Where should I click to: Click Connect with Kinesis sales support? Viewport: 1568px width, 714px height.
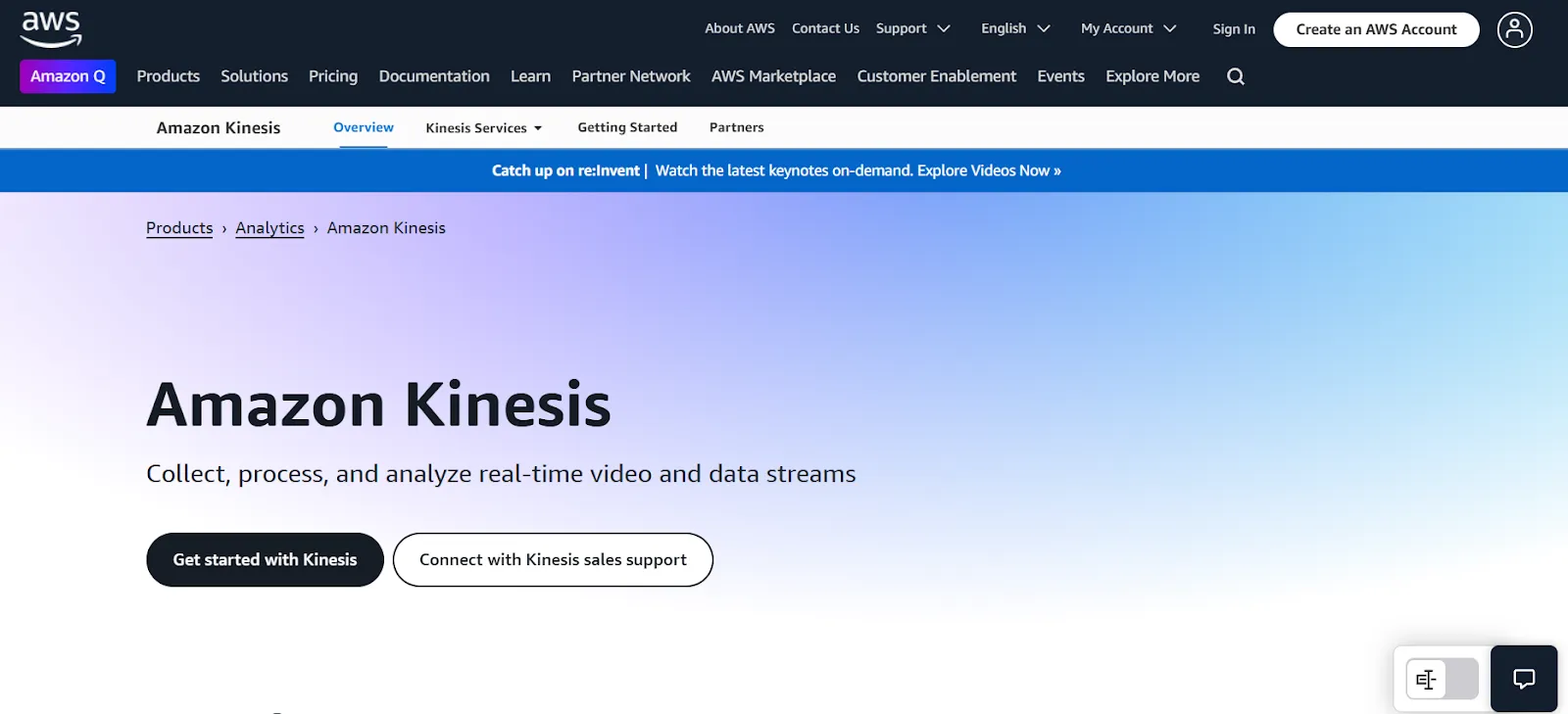(553, 560)
